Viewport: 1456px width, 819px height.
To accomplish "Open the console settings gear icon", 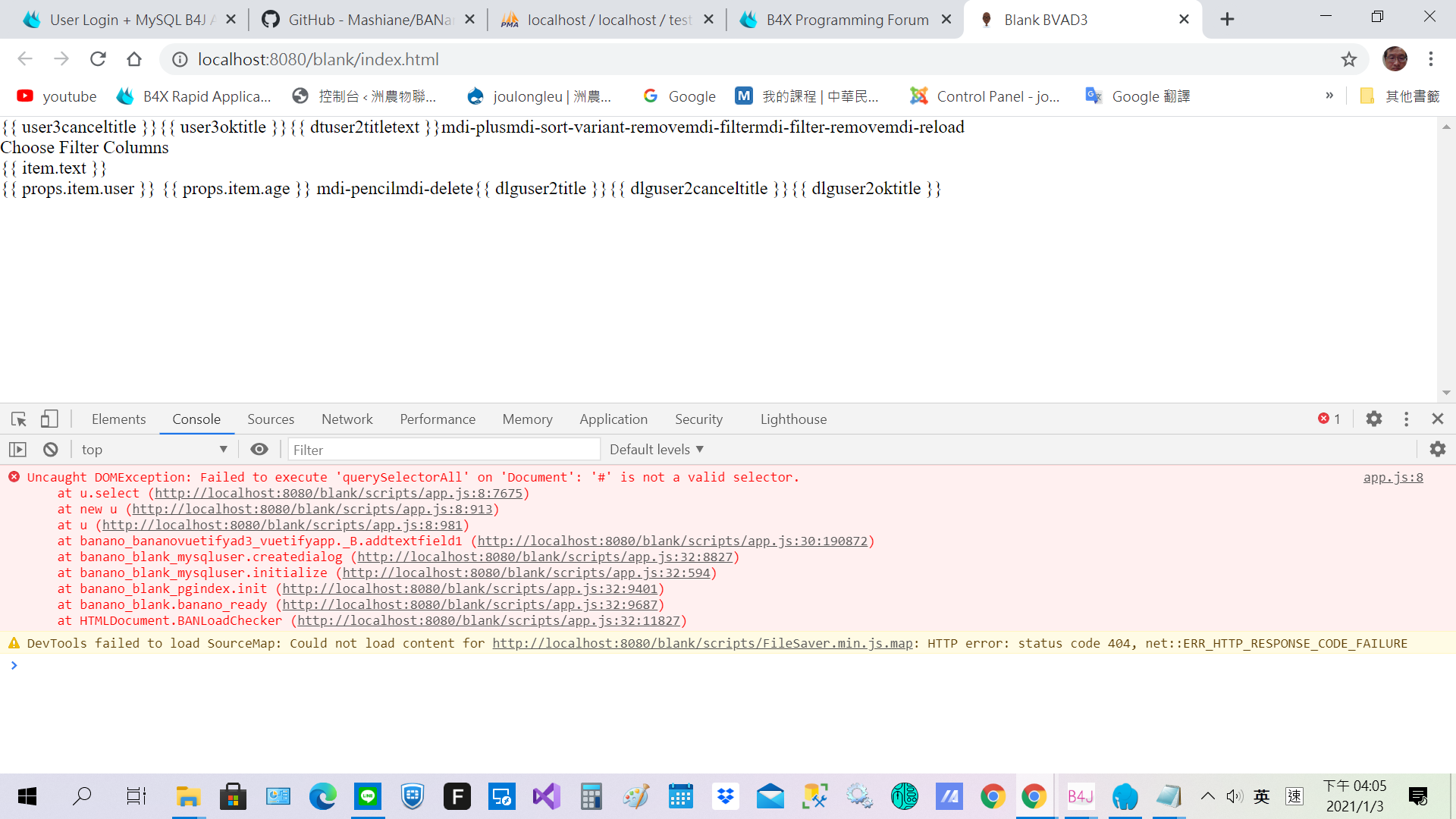I will coord(1437,450).
